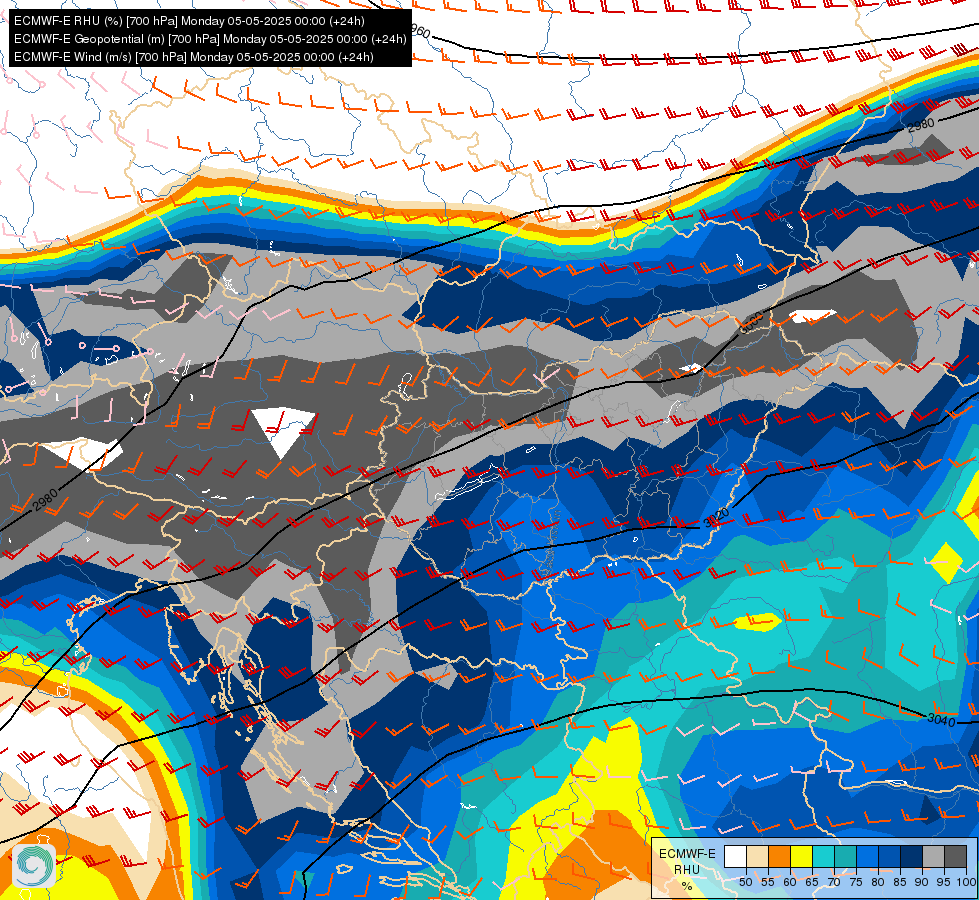Click the beige 50-55% legend swatch
Screen dimensions: 979x900
pos(757,856)
